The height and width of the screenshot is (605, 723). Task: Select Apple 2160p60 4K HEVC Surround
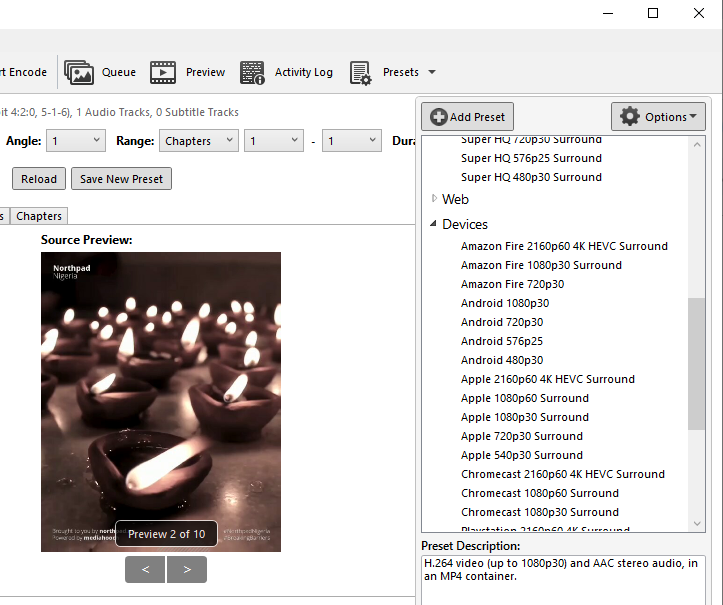coord(548,379)
